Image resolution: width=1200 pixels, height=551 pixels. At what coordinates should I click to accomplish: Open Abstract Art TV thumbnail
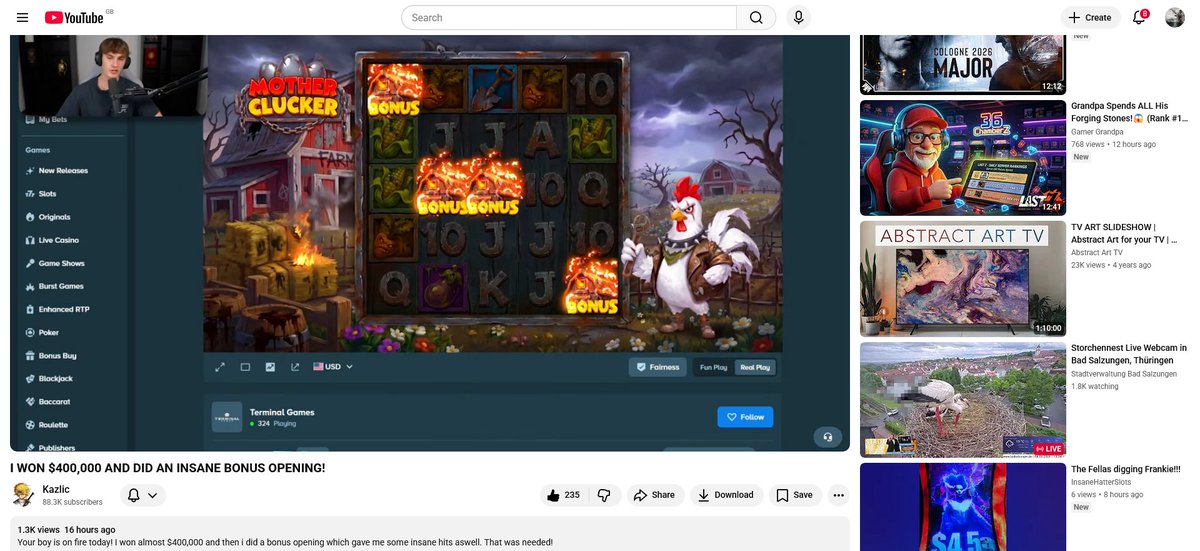(963, 279)
